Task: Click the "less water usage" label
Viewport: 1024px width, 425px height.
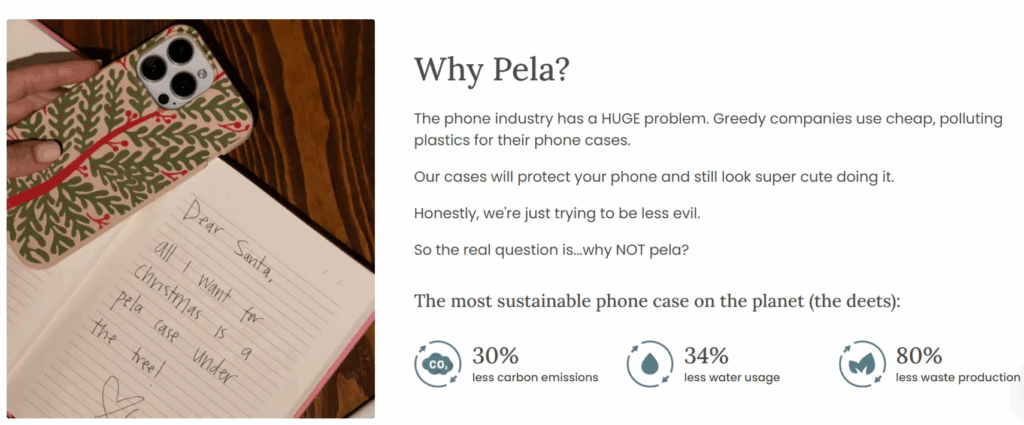Action: pyautogui.click(x=732, y=378)
